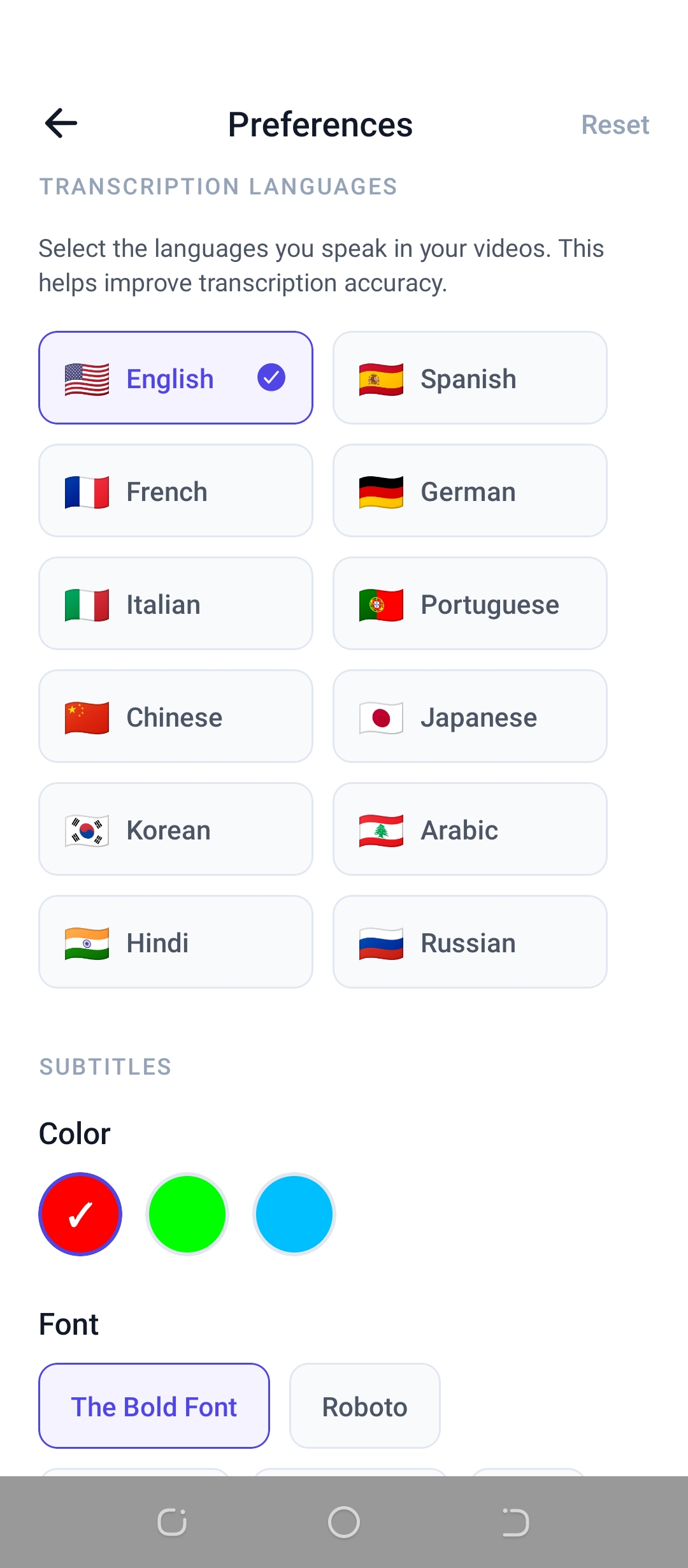The image size is (688, 1568).
Task: Select The Bold Font option
Action: coord(154,1407)
